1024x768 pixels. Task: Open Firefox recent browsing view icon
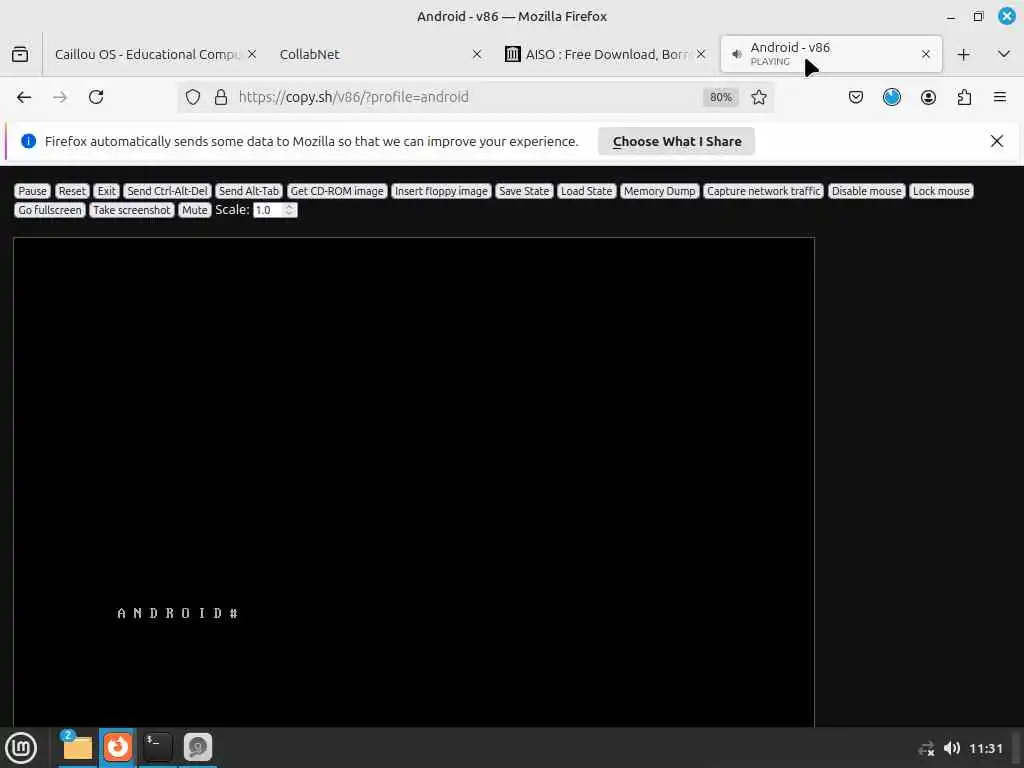pos(20,54)
